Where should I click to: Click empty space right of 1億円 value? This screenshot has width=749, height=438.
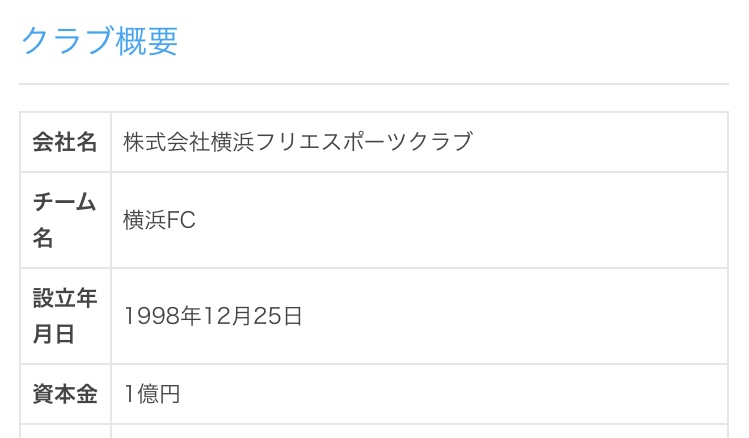coord(454,394)
